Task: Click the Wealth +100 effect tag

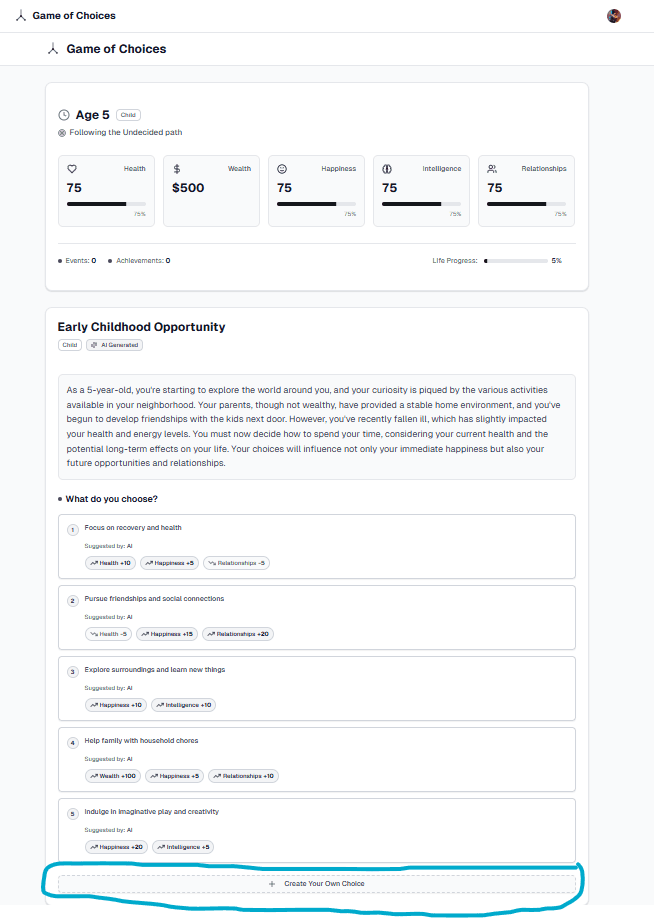Action: pyautogui.click(x=113, y=776)
